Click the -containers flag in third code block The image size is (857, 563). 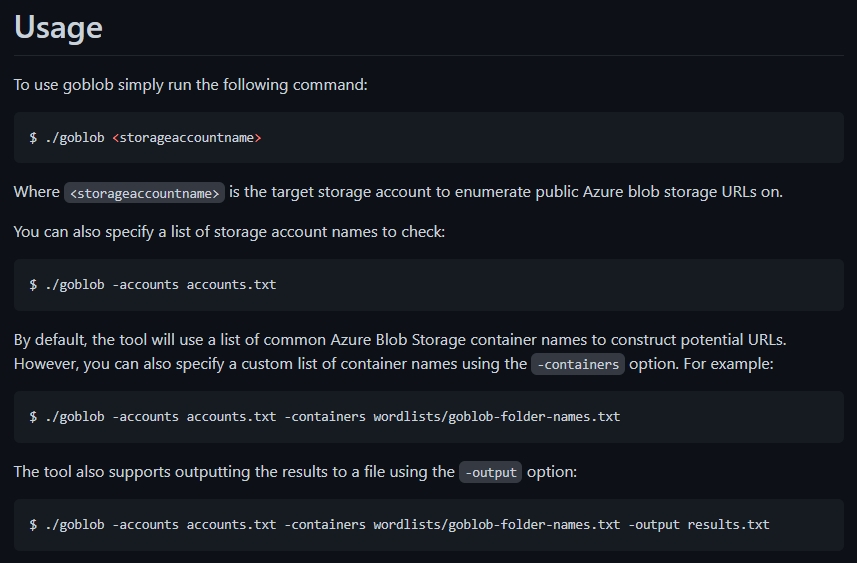coord(325,416)
